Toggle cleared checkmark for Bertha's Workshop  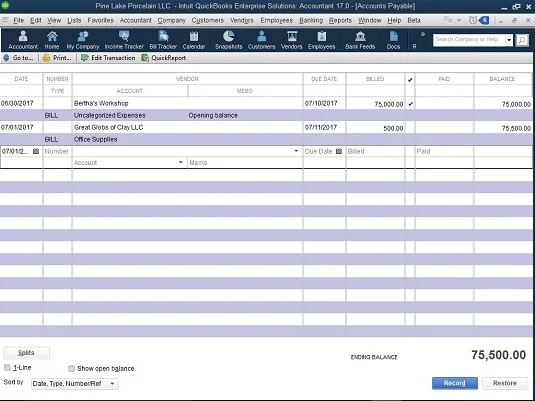click(x=410, y=104)
